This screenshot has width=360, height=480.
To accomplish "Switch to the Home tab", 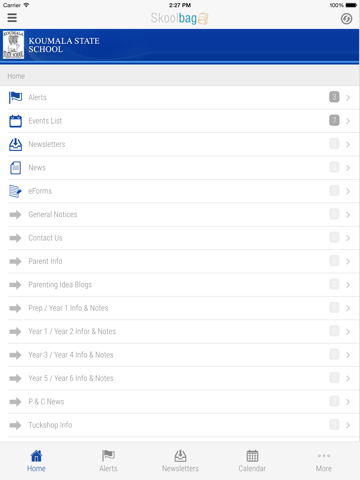I will coord(36,461).
